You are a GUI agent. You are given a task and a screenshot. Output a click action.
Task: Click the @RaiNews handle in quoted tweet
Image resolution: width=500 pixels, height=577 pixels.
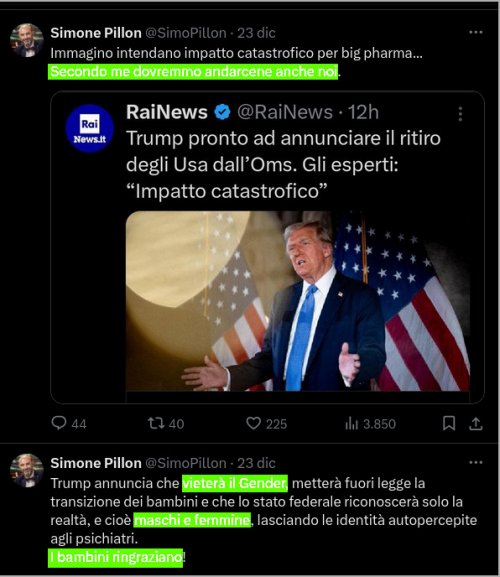(x=285, y=112)
